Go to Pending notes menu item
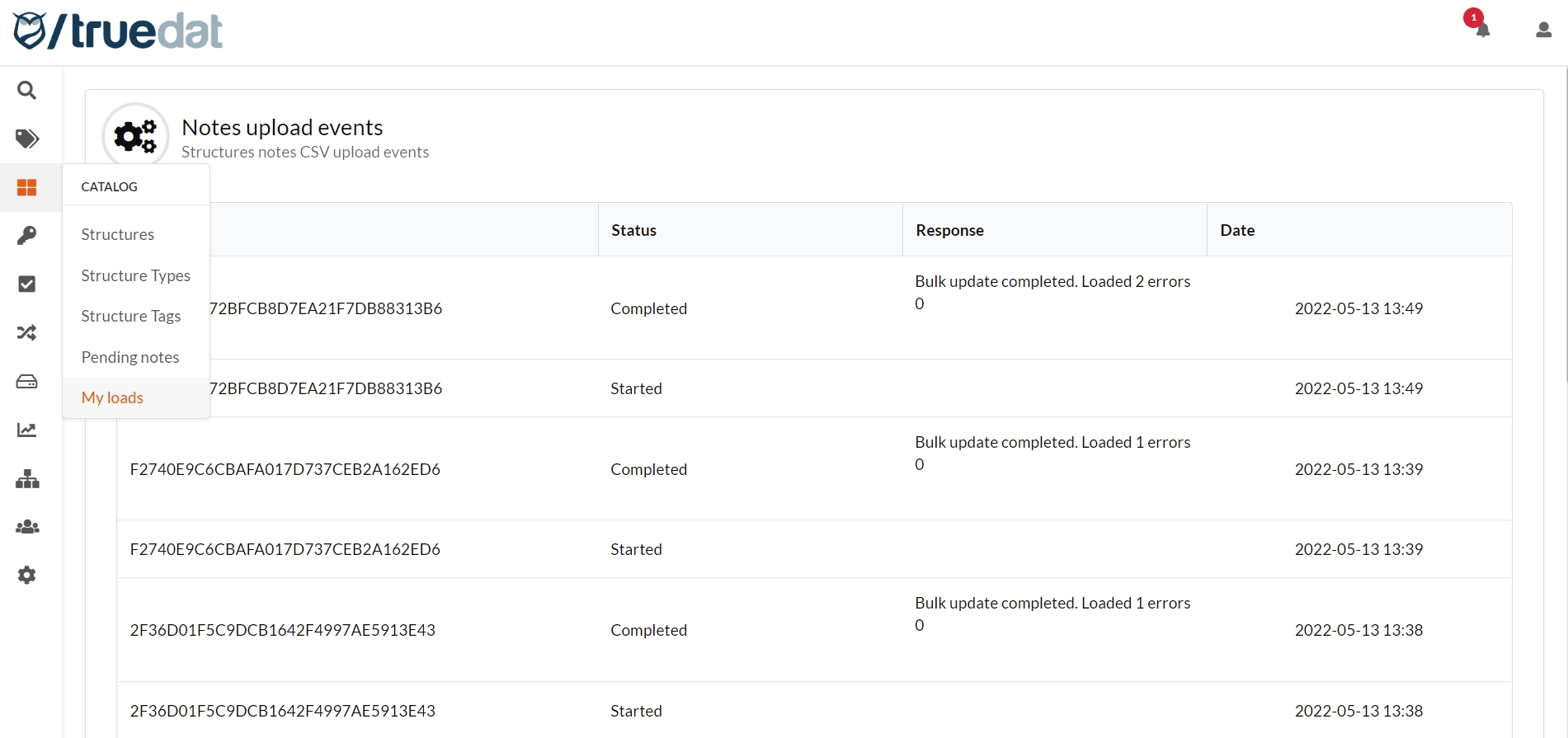Screen dimensions: 1568x738 [129, 357]
